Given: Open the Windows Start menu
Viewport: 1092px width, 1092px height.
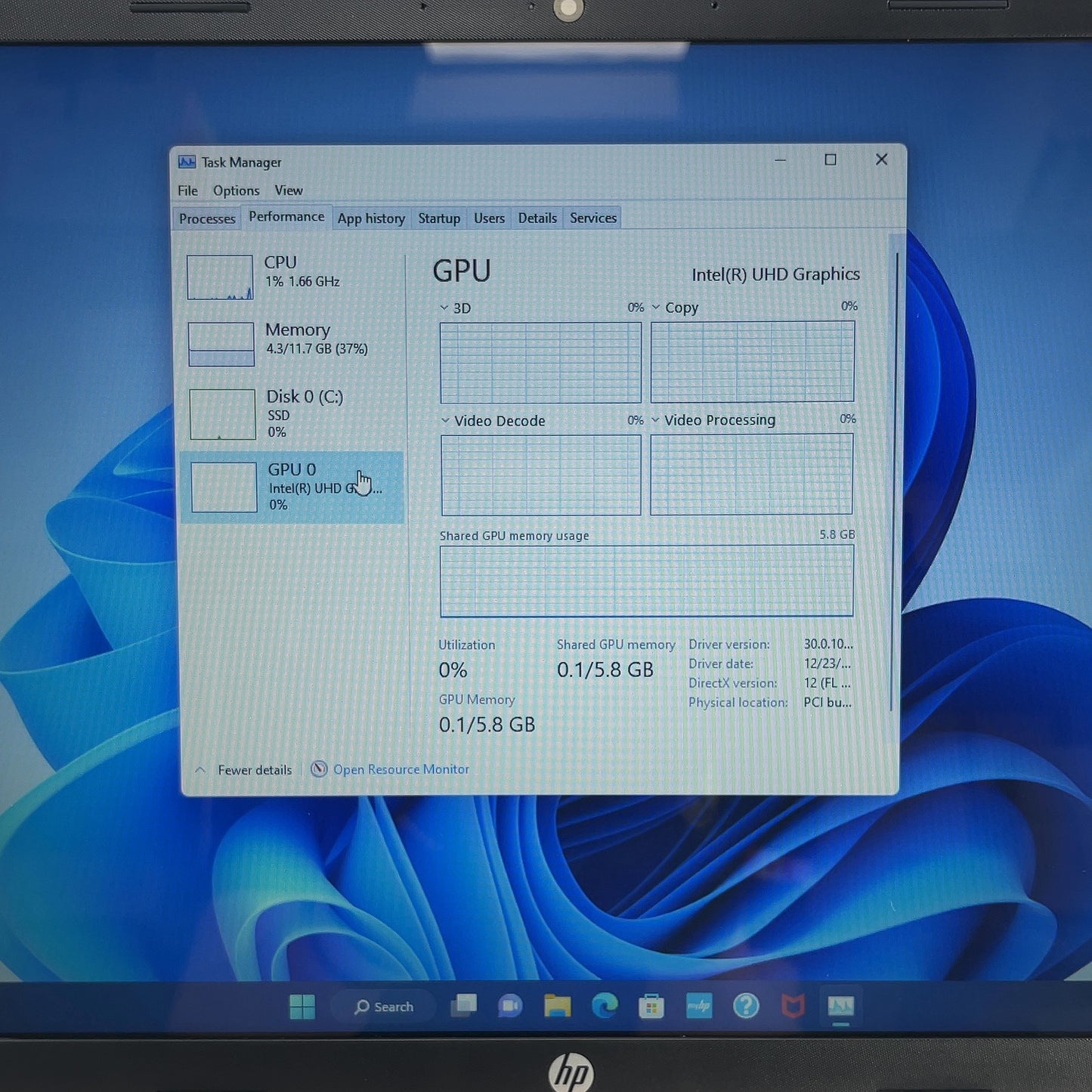Looking at the screenshot, I should [x=302, y=1007].
